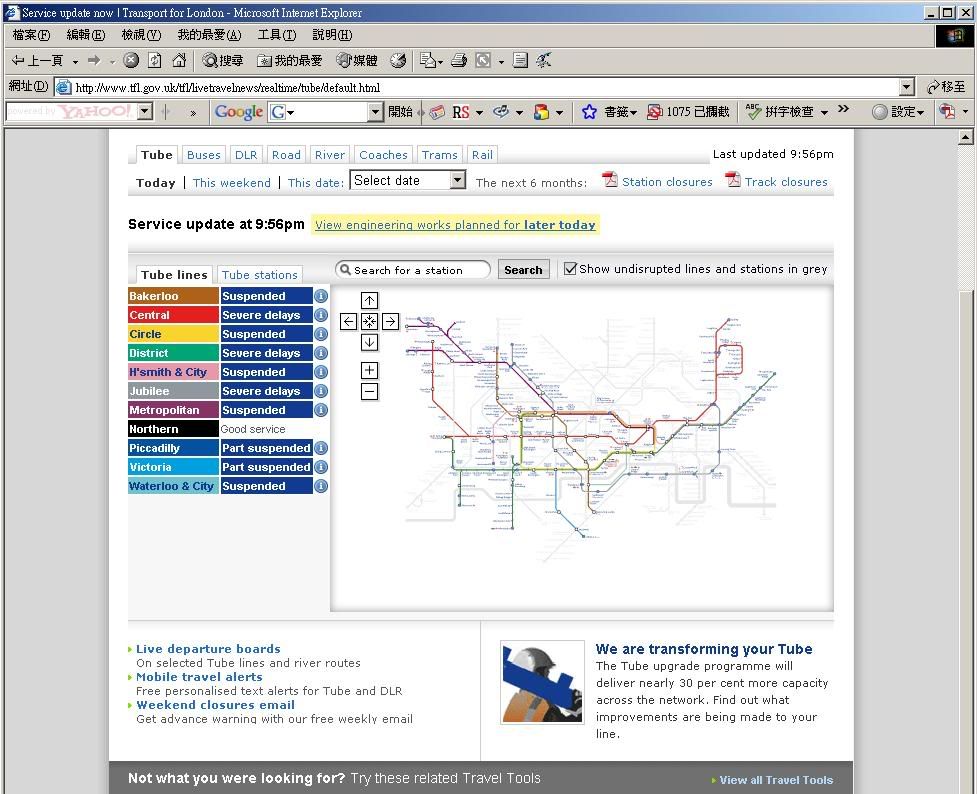Pan the tube map right
Image resolution: width=977 pixels, height=794 pixels.
click(x=390, y=322)
